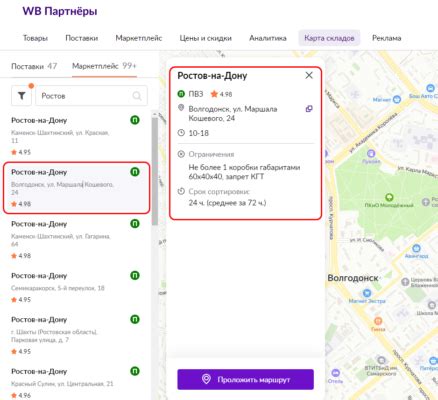Screen dimensions: 438x400
Task: Switch to the Маркетплейс 99+ tab
Action: pyautogui.click(x=104, y=66)
